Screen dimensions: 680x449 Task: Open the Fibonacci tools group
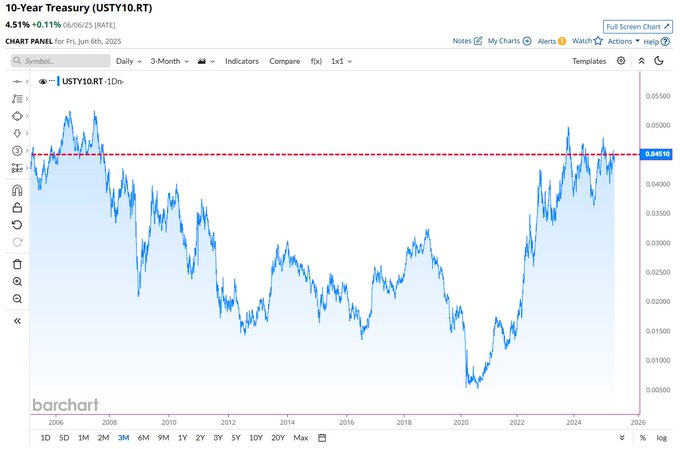[17, 99]
